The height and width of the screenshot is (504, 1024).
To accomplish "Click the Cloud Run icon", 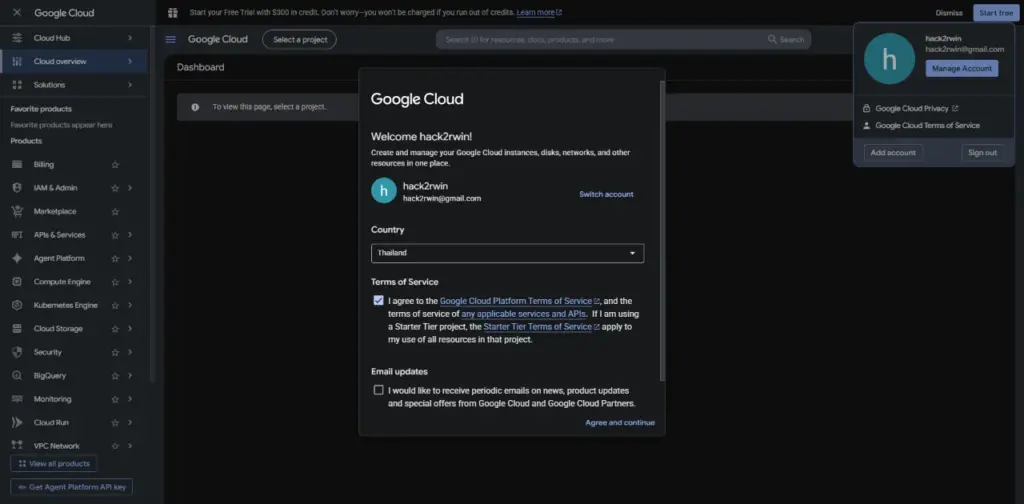I will pos(17,422).
